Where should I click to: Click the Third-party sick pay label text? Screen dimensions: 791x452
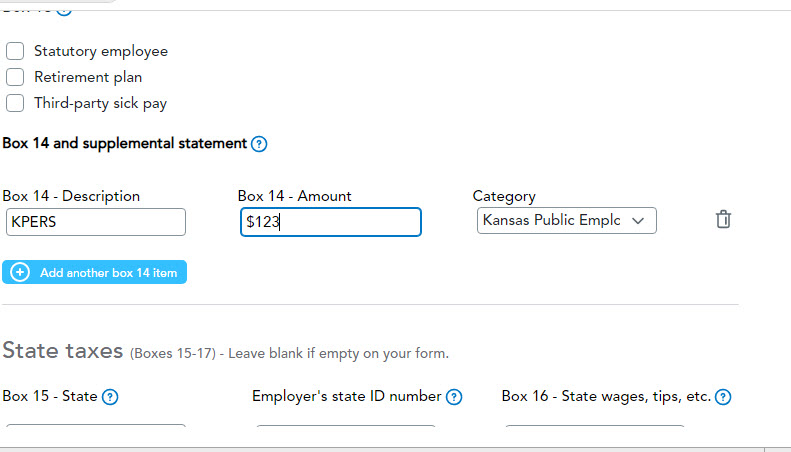pyautogui.click(x=101, y=102)
